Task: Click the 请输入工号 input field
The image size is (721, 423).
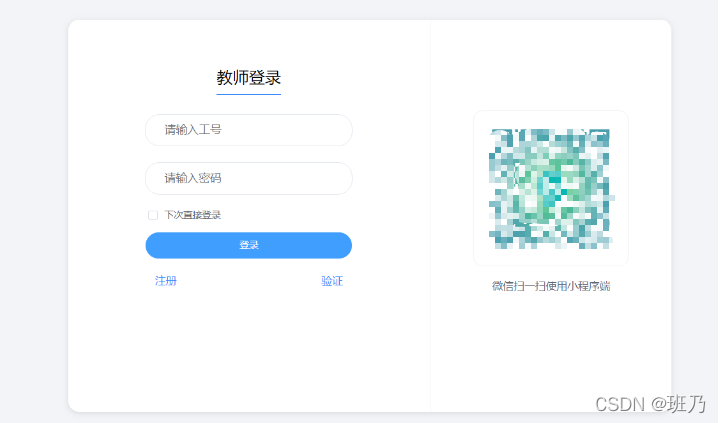Action: pyautogui.click(x=249, y=130)
